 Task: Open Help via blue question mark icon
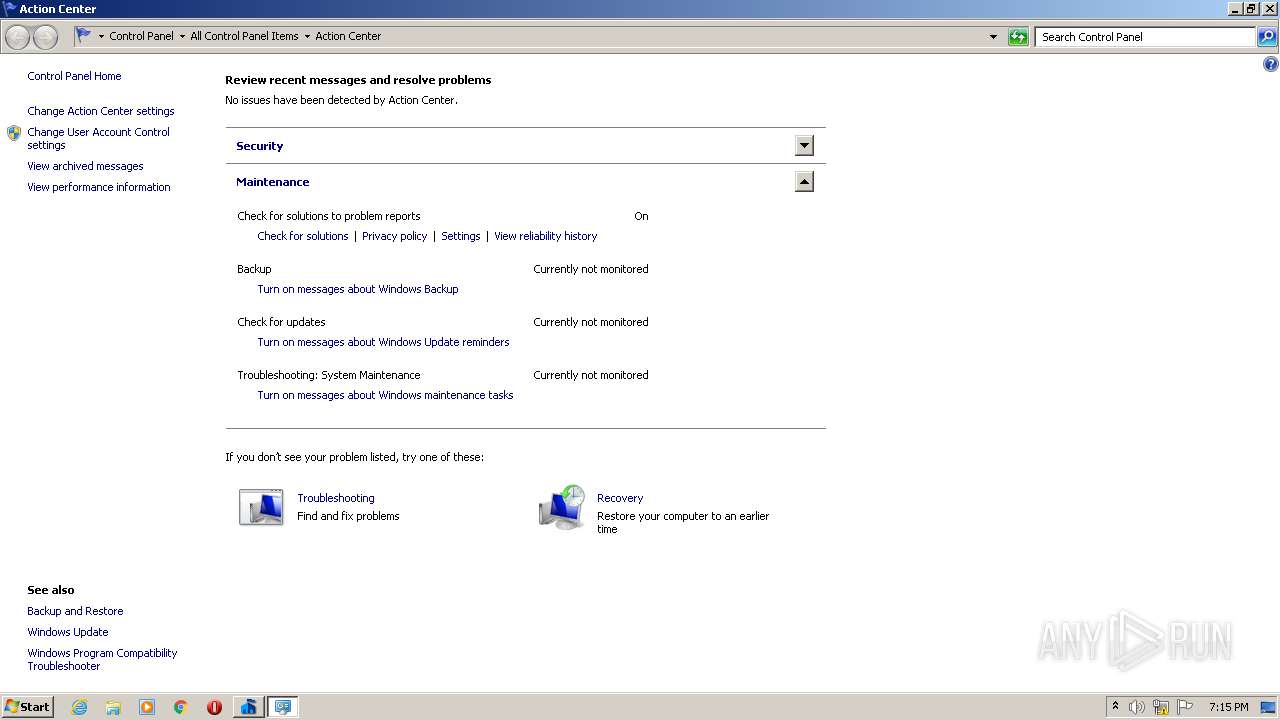pos(1270,64)
